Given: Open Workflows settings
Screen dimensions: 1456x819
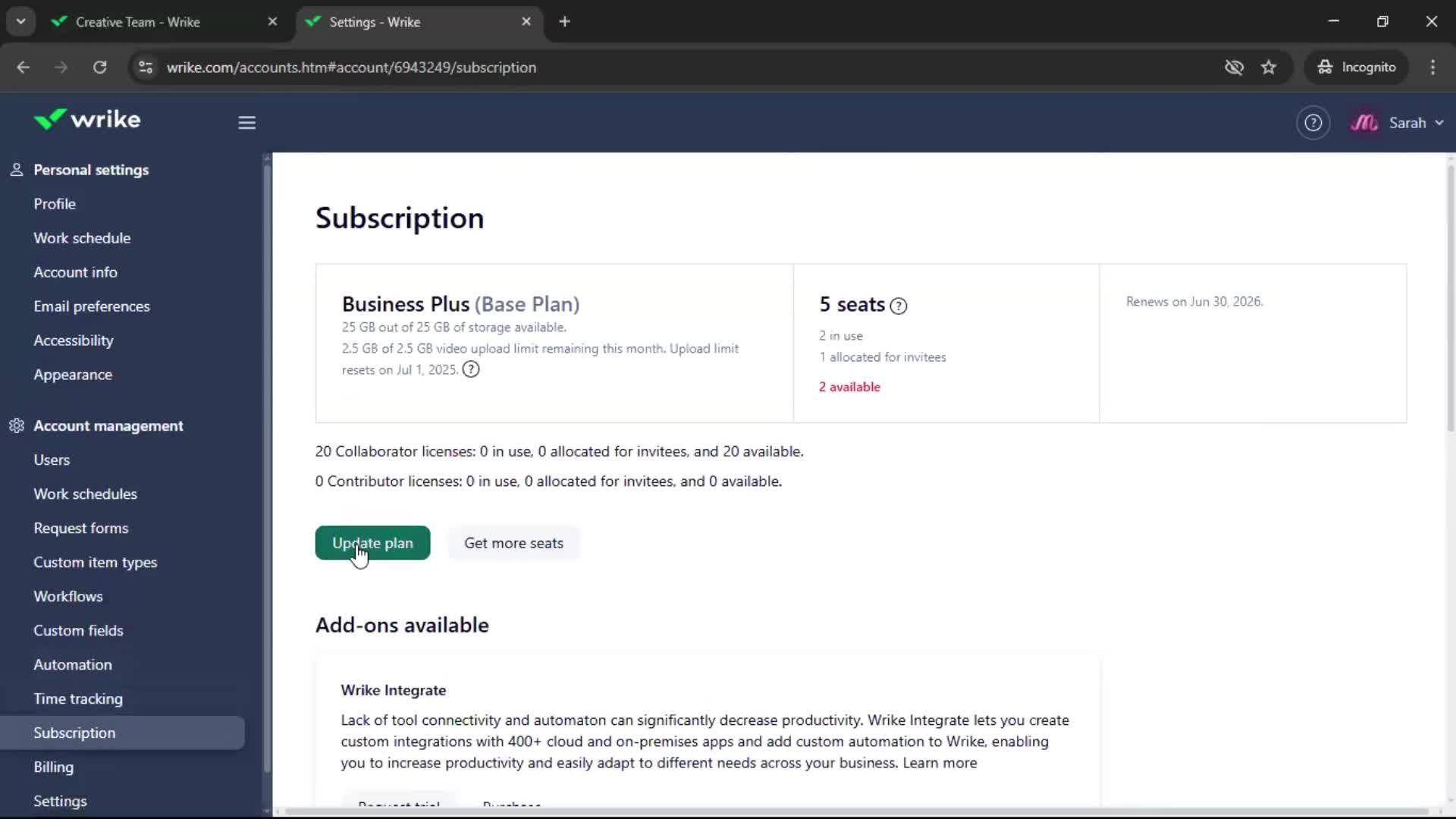Looking at the screenshot, I should pos(68,596).
